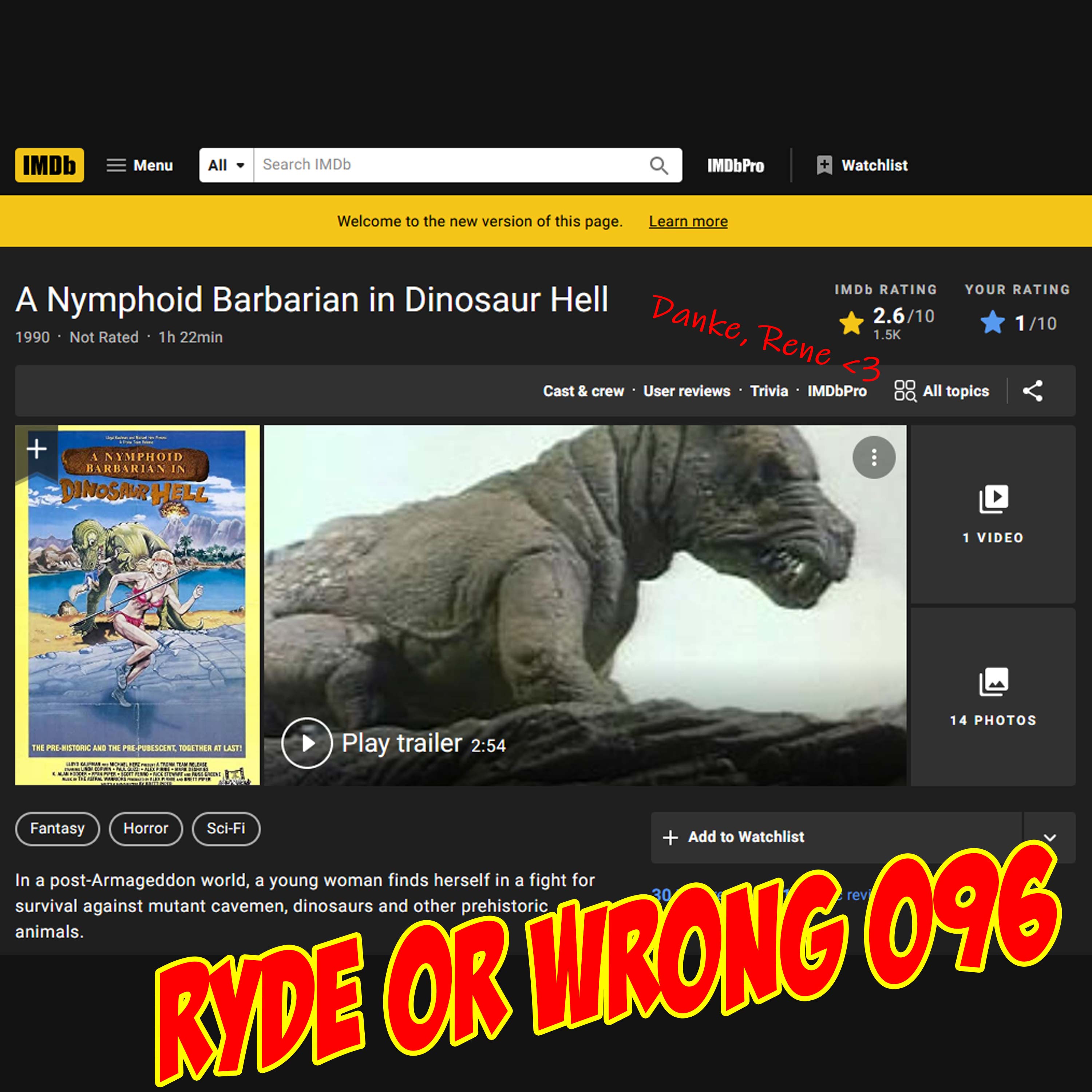Go to Cast & crew
Image resolution: width=1092 pixels, height=1092 pixels.
coord(583,391)
